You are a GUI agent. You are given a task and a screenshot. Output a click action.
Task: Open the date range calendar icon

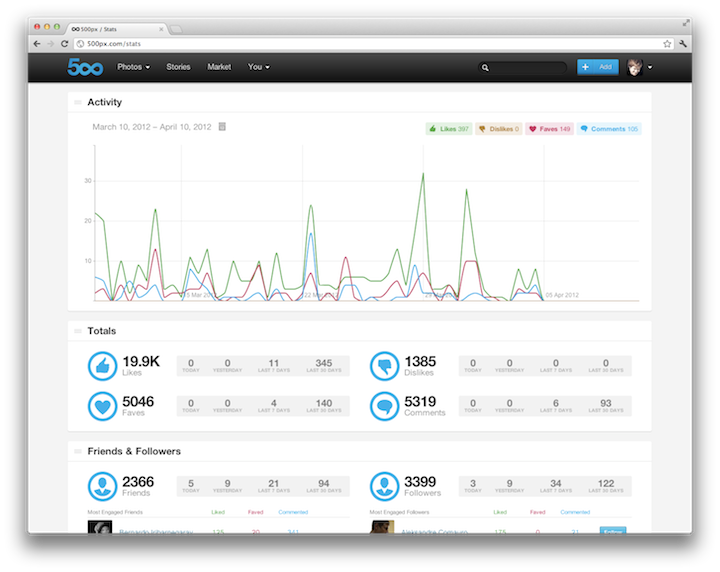click(x=222, y=127)
